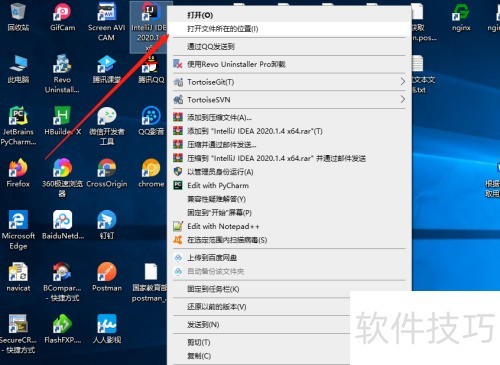The height and width of the screenshot is (365, 500).
Task: Select the JetBrains PyCharm desktop shortcut
Action: tap(18, 126)
